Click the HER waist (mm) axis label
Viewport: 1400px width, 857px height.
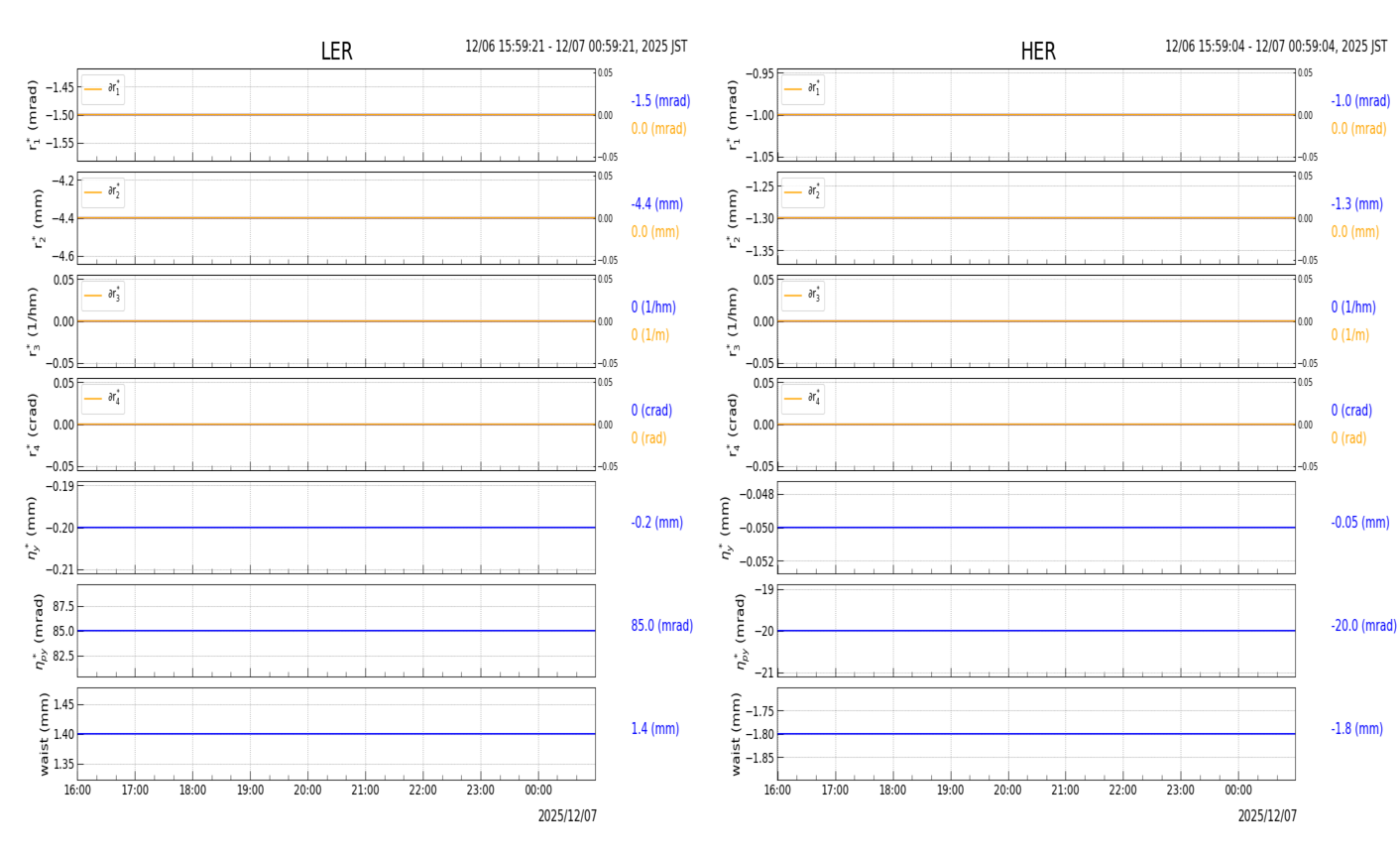(x=736, y=734)
